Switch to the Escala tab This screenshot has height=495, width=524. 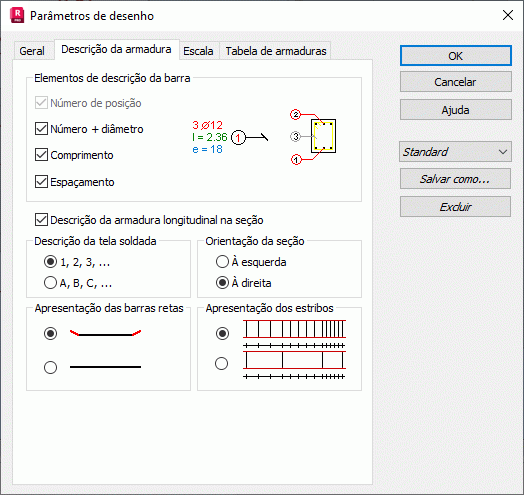pos(198,51)
